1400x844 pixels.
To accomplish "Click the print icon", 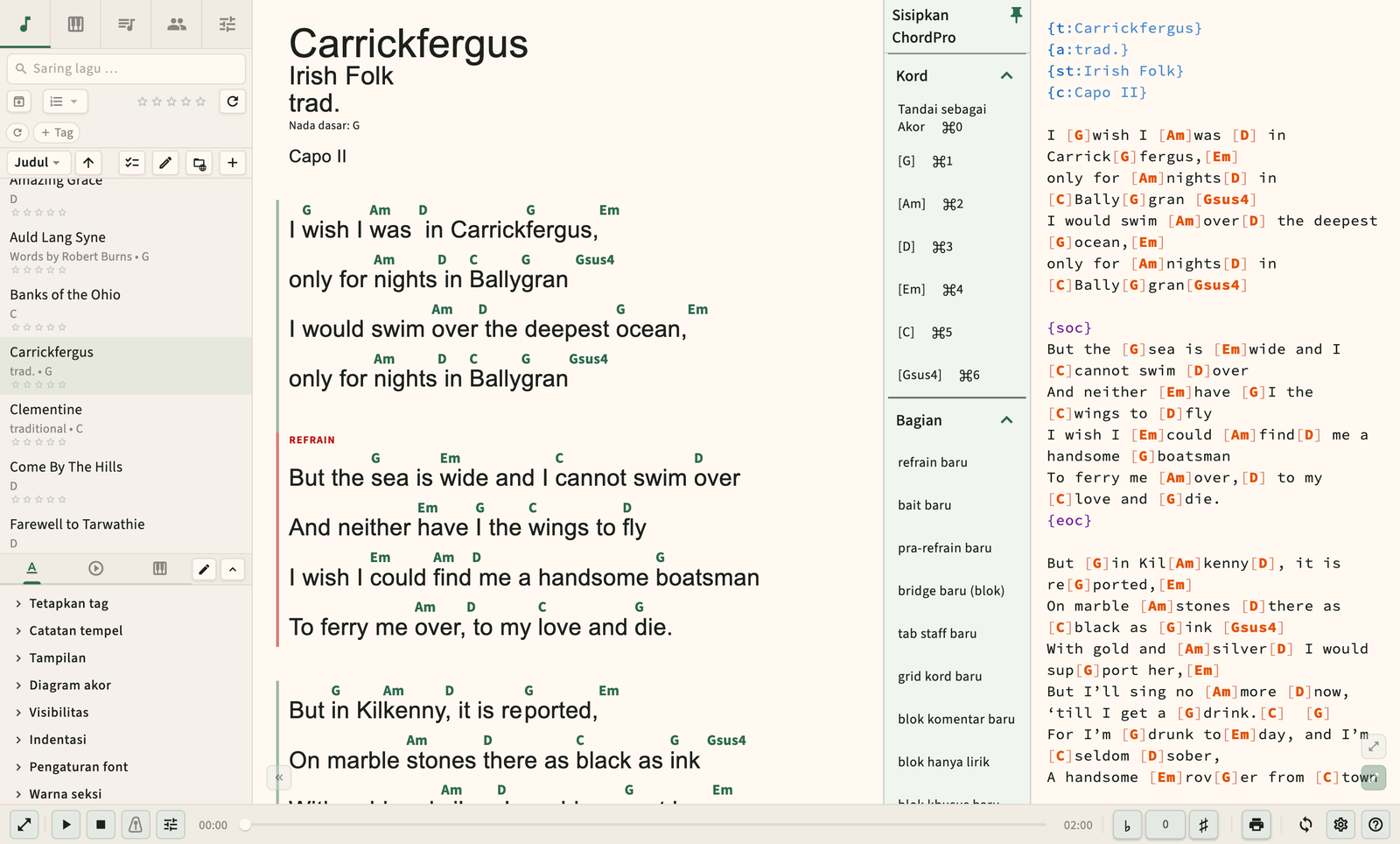I will coord(1256,825).
